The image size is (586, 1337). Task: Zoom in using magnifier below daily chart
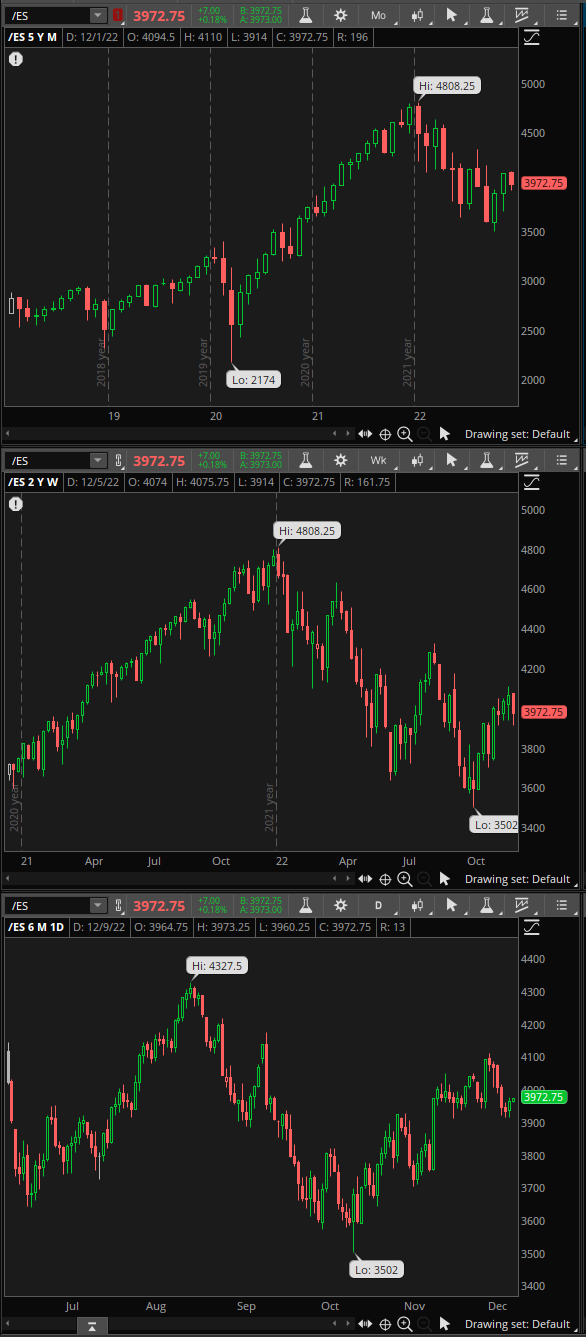point(404,1324)
